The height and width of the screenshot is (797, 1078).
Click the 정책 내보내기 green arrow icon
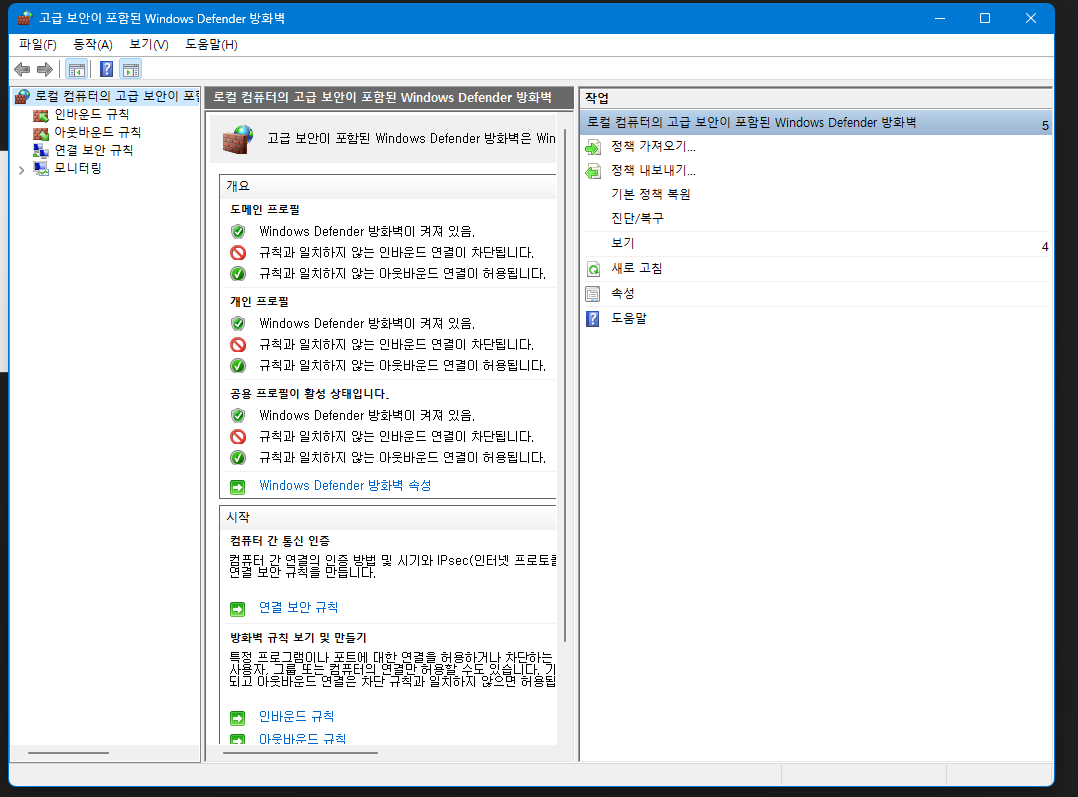point(593,171)
